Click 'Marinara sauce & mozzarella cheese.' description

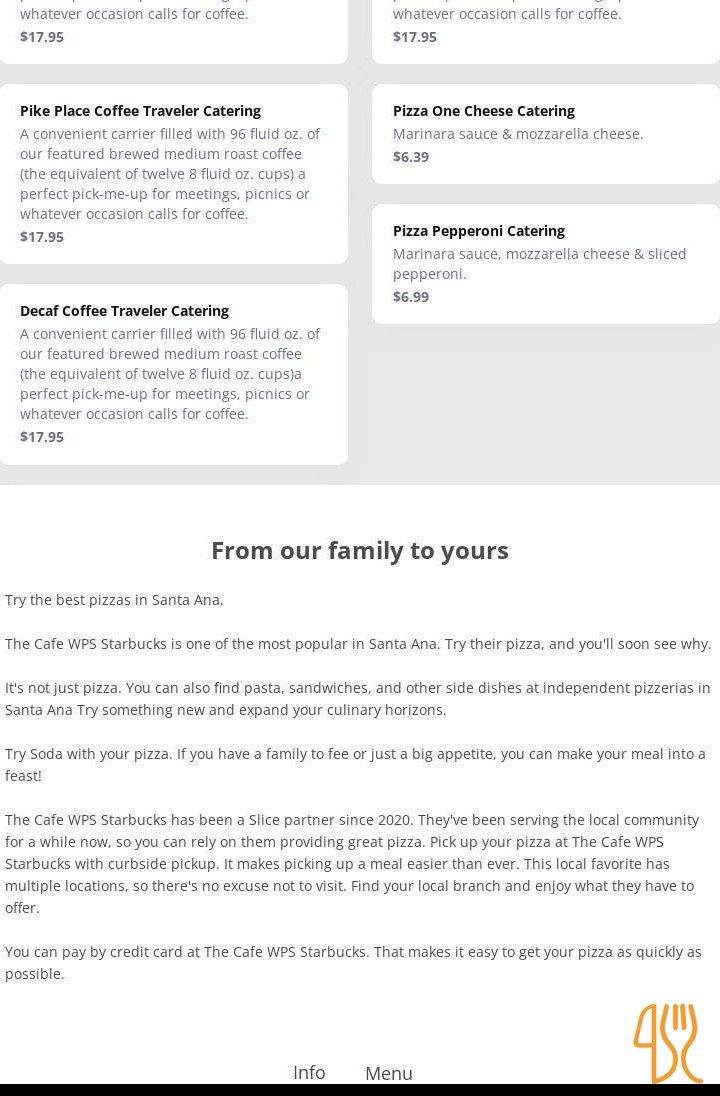click(x=518, y=134)
